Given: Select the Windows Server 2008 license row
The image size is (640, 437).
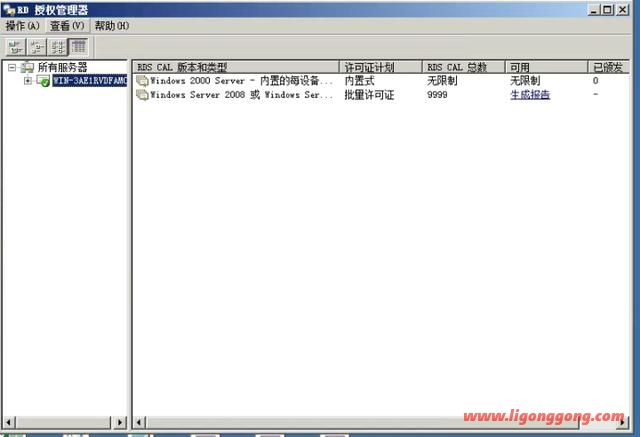Looking at the screenshot, I should (381, 95).
